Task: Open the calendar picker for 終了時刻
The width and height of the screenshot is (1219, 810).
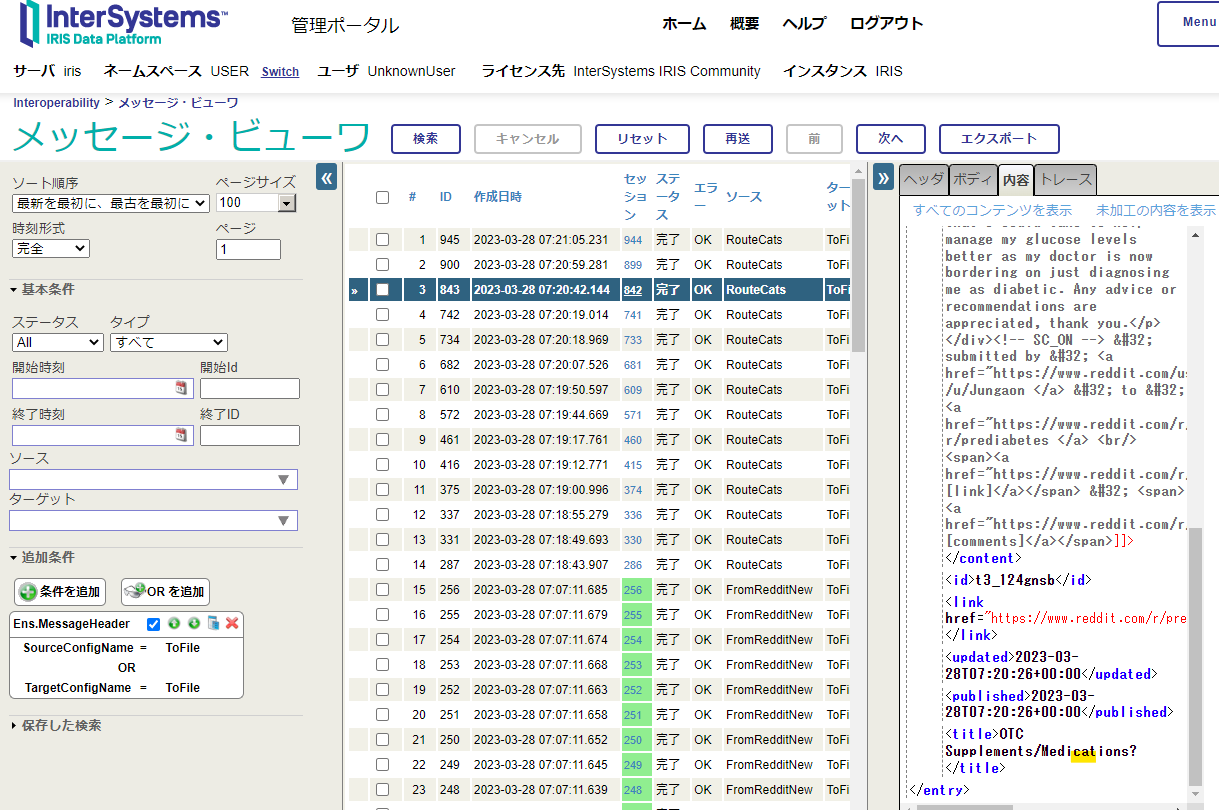Action: coord(181,434)
